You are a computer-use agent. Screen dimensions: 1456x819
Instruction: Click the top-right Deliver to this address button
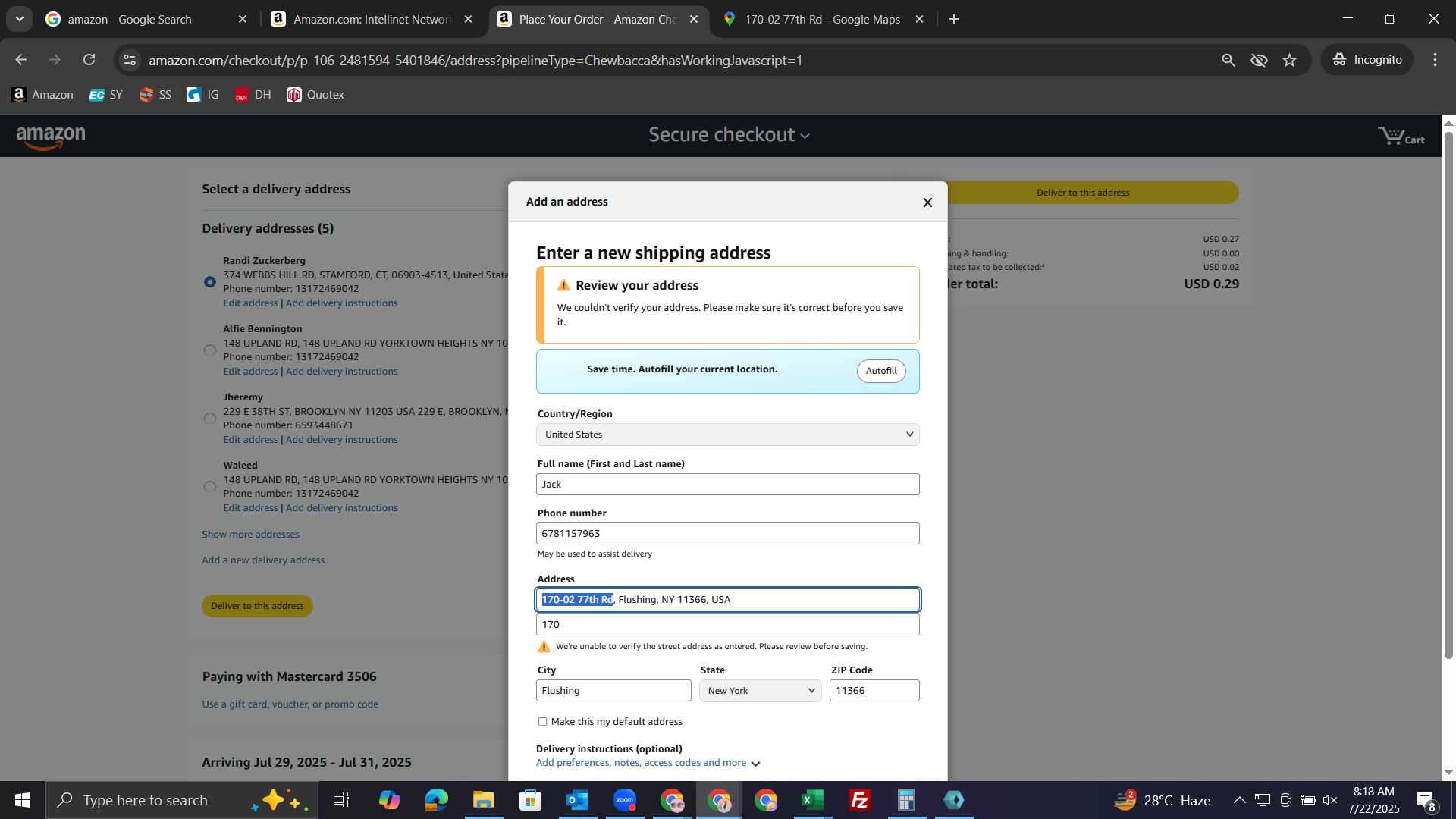pos(1083,193)
